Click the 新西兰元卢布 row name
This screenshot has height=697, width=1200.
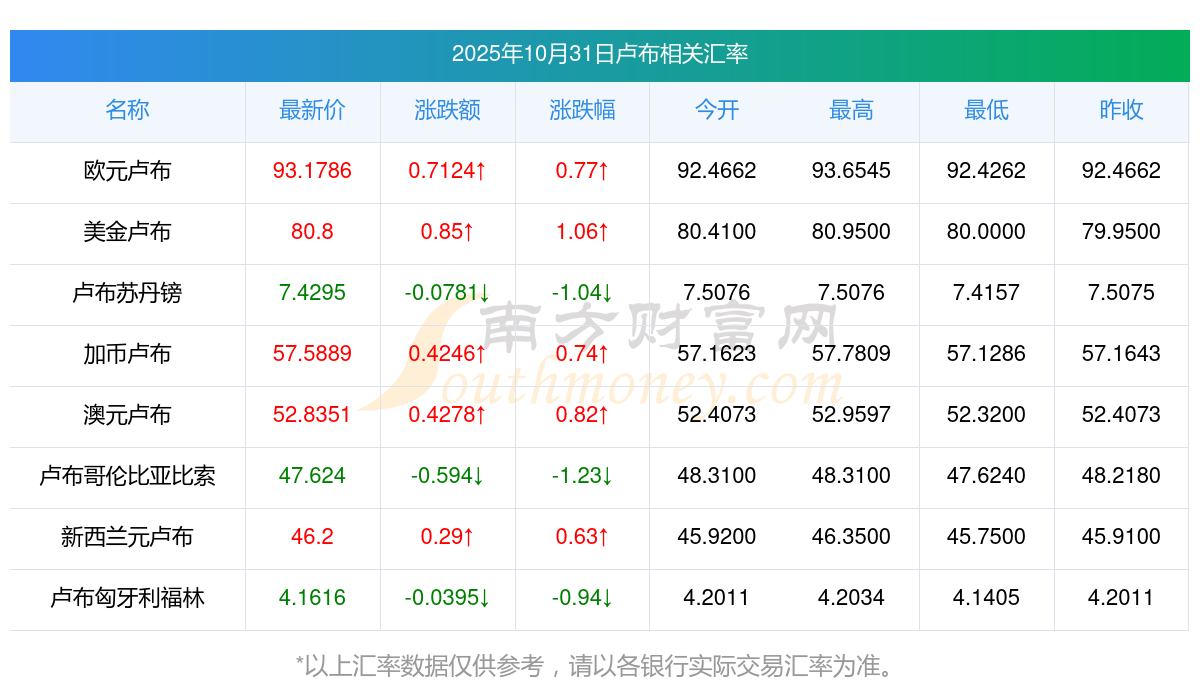coord(127,537)
